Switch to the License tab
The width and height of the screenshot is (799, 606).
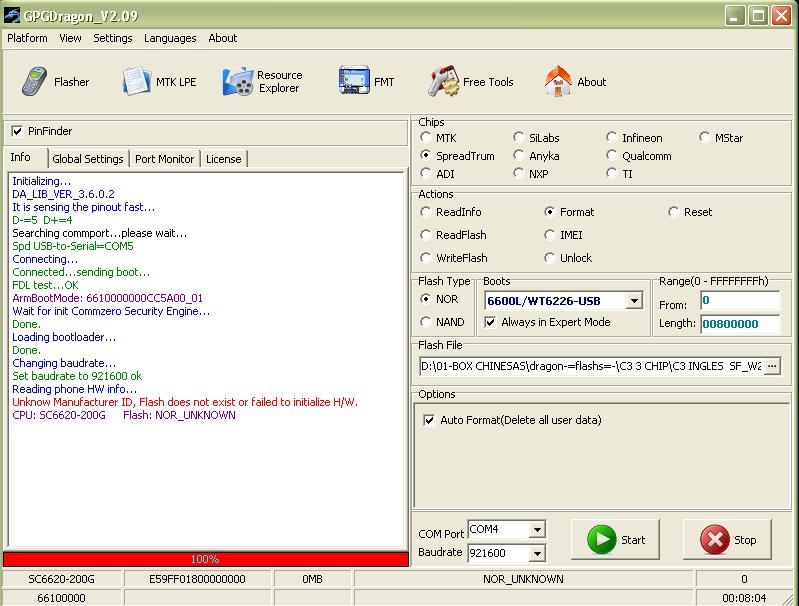pos(223,159)
